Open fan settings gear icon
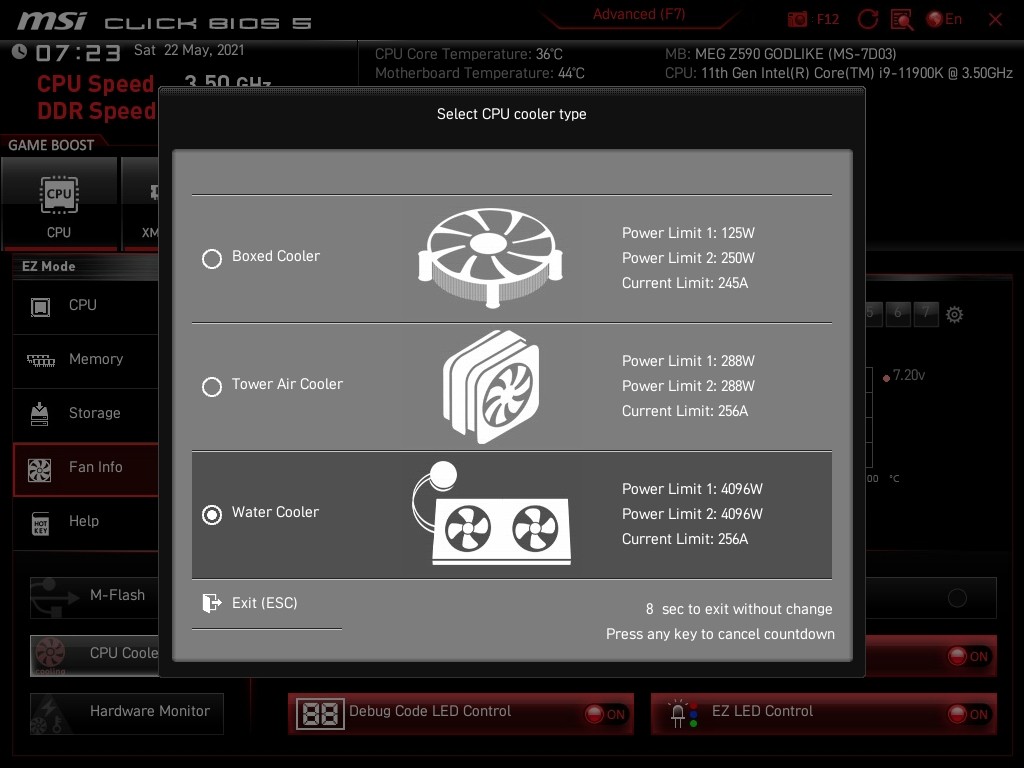Viewport: 1024px width, 768px height. pos(954,315)
